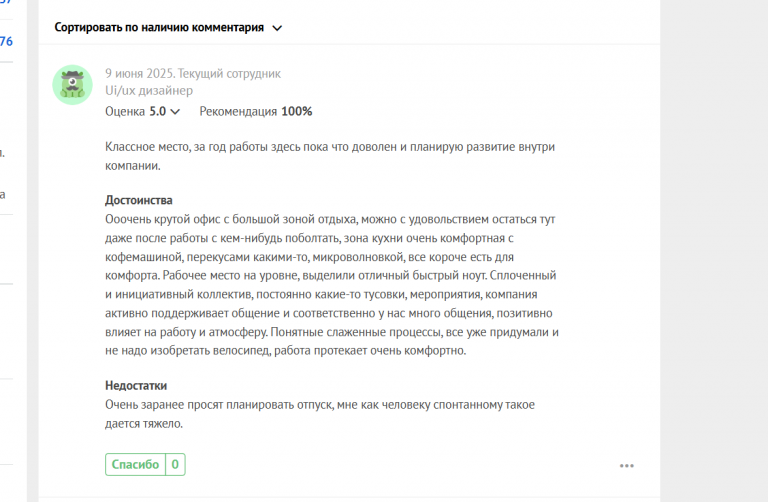Screen dimensions: 768x502
Task: Click the 'Недостатки' heading
Action: (x=136, y=386)
